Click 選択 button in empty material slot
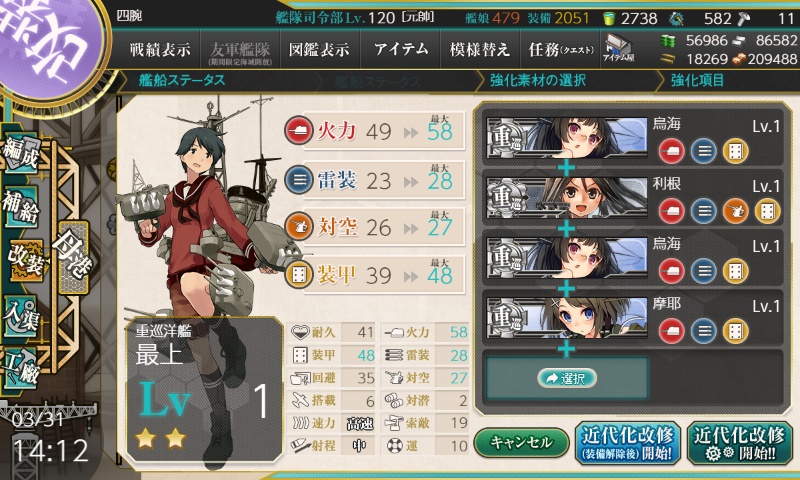The height and width of the screenshot is (480, 800). 566,378
